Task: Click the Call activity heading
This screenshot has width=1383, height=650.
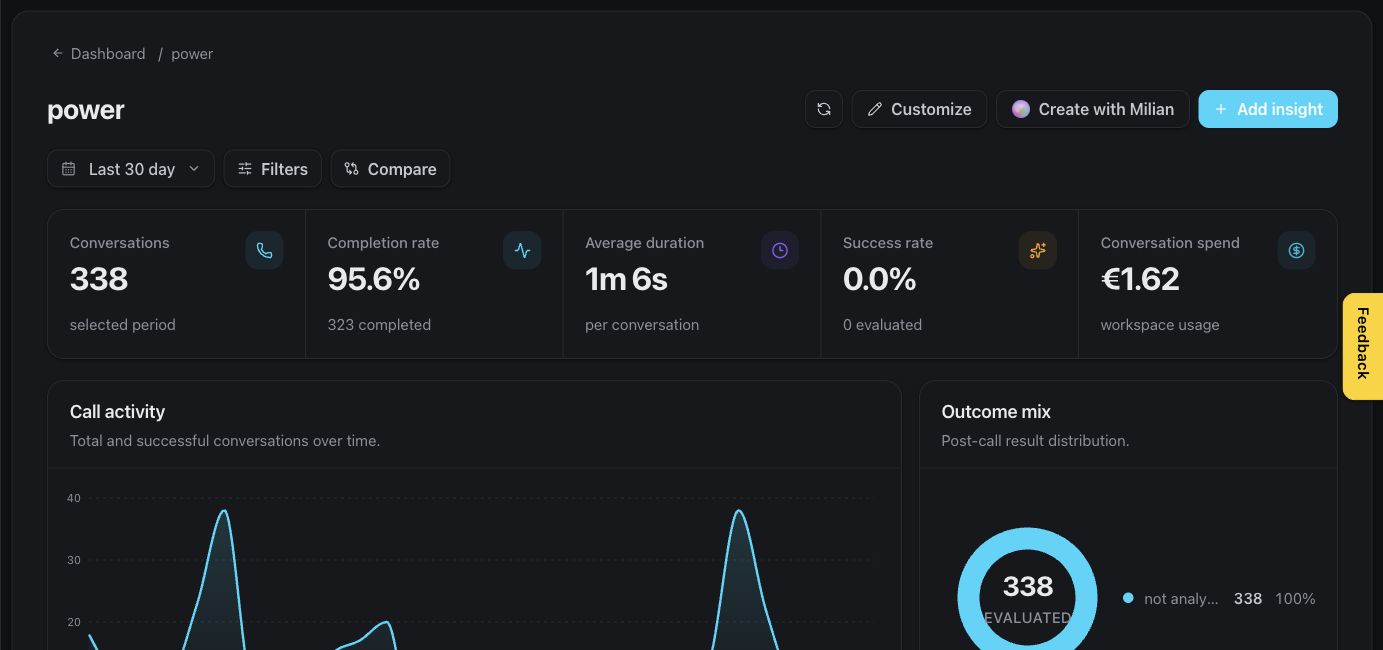Action: coord(117,412)
